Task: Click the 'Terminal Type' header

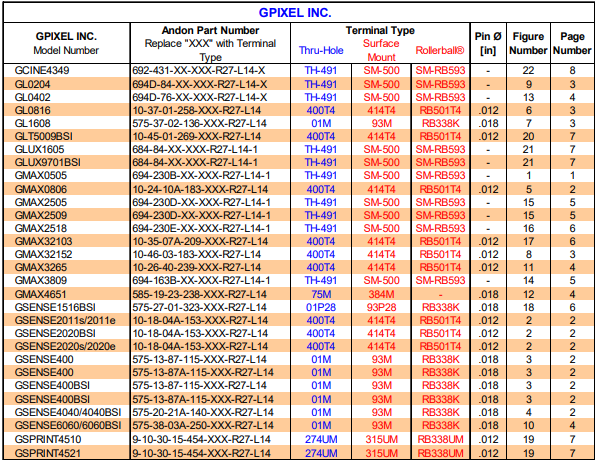Action: coord(380,30)
